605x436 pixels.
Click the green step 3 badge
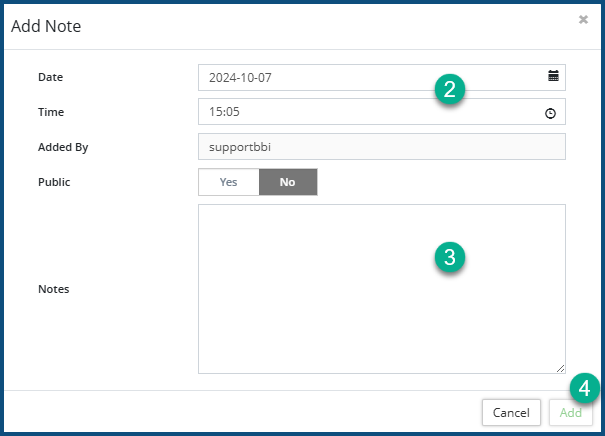point(450,257)
